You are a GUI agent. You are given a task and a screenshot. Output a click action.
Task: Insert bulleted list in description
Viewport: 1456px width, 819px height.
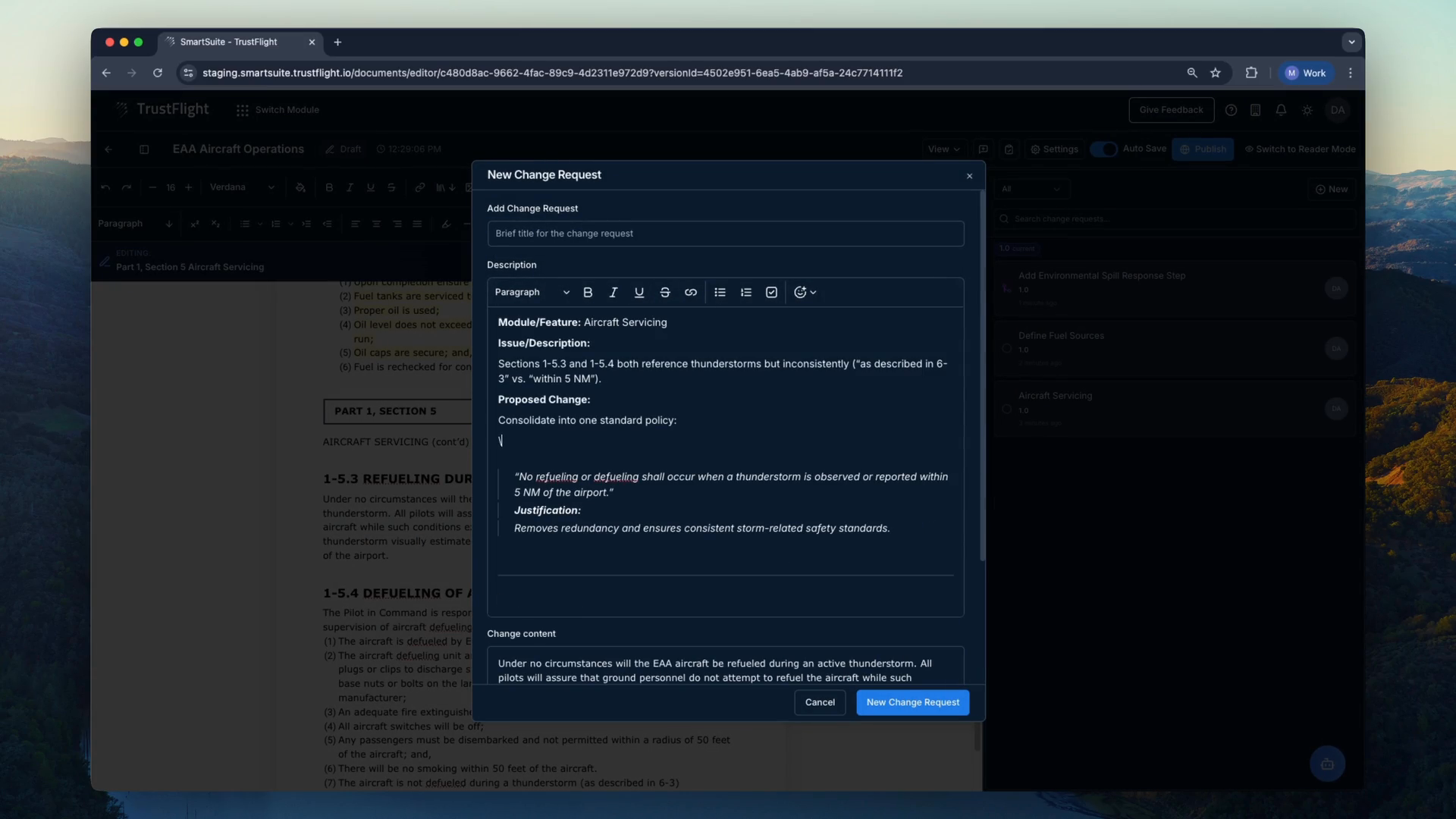[x=720, y=292]
